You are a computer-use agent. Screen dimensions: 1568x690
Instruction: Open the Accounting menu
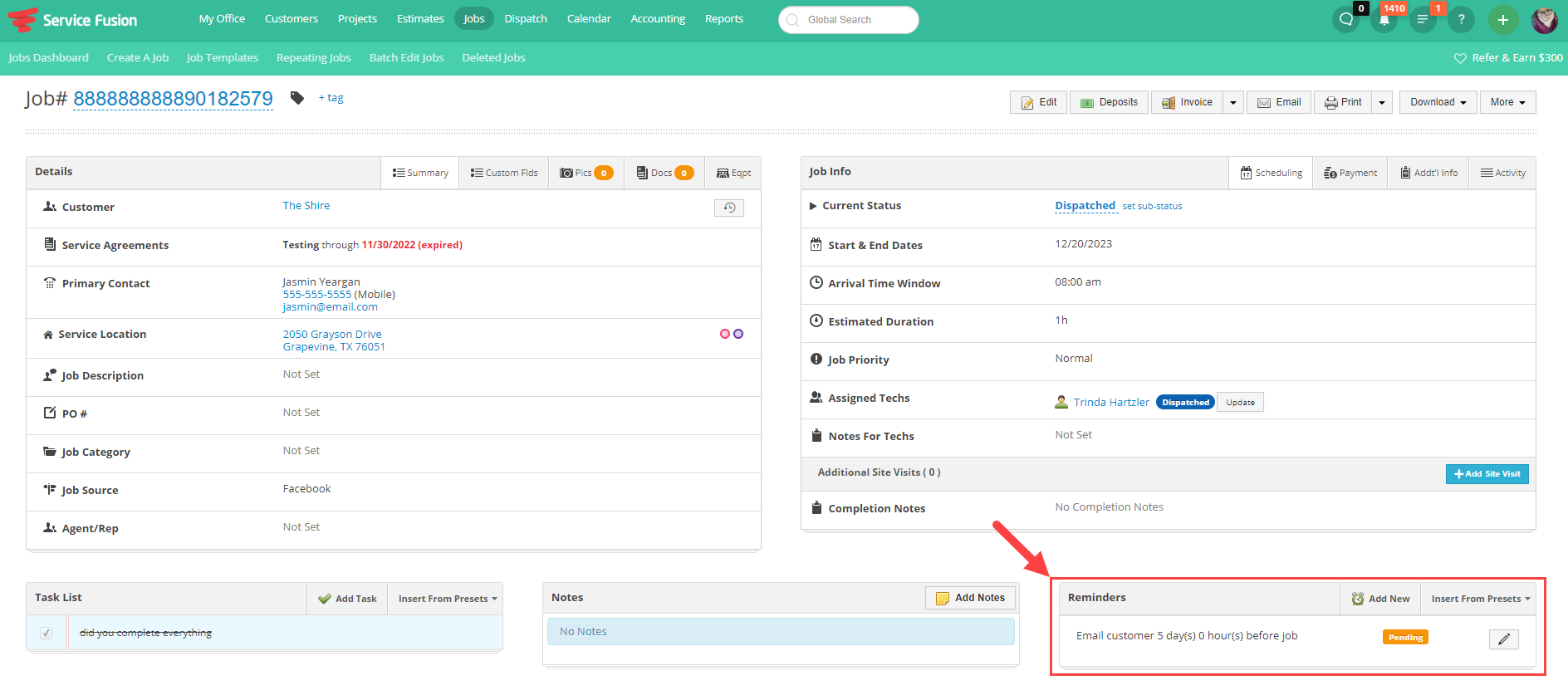[x=658, y=18]
